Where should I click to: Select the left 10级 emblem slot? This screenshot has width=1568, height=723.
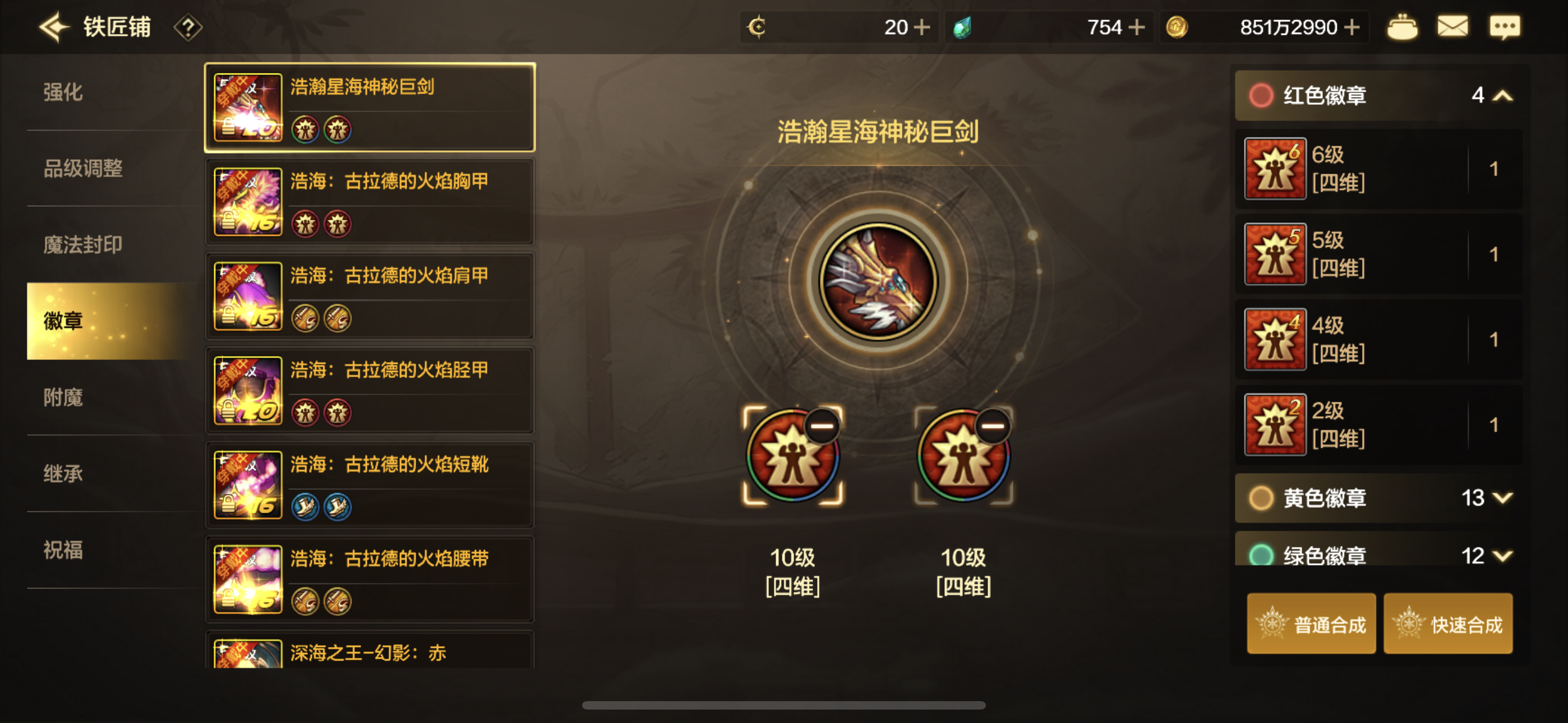click(792, 455)
